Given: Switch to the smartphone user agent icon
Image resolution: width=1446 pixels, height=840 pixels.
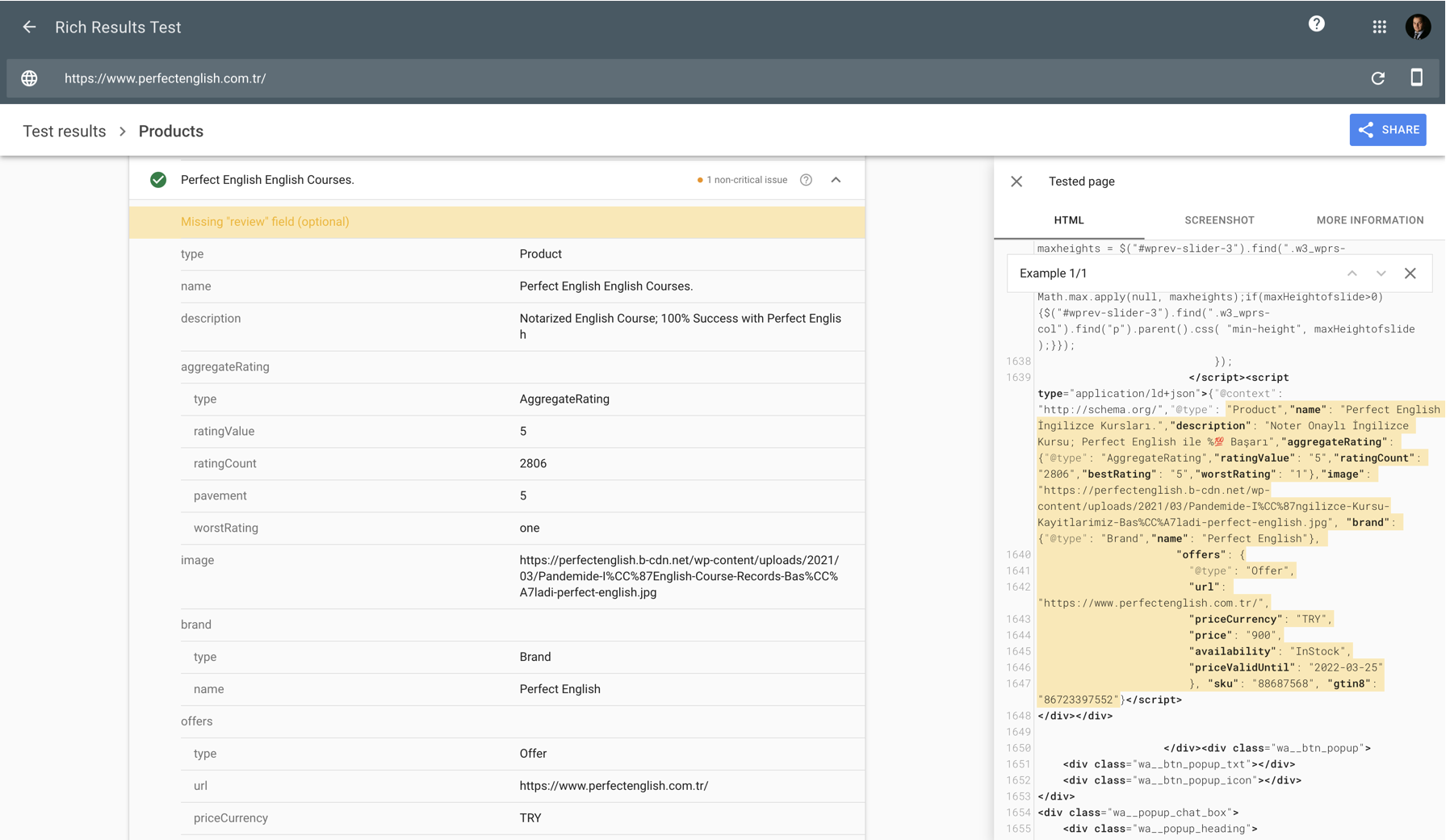Looking at the screenshot, I should (1416, 77).
